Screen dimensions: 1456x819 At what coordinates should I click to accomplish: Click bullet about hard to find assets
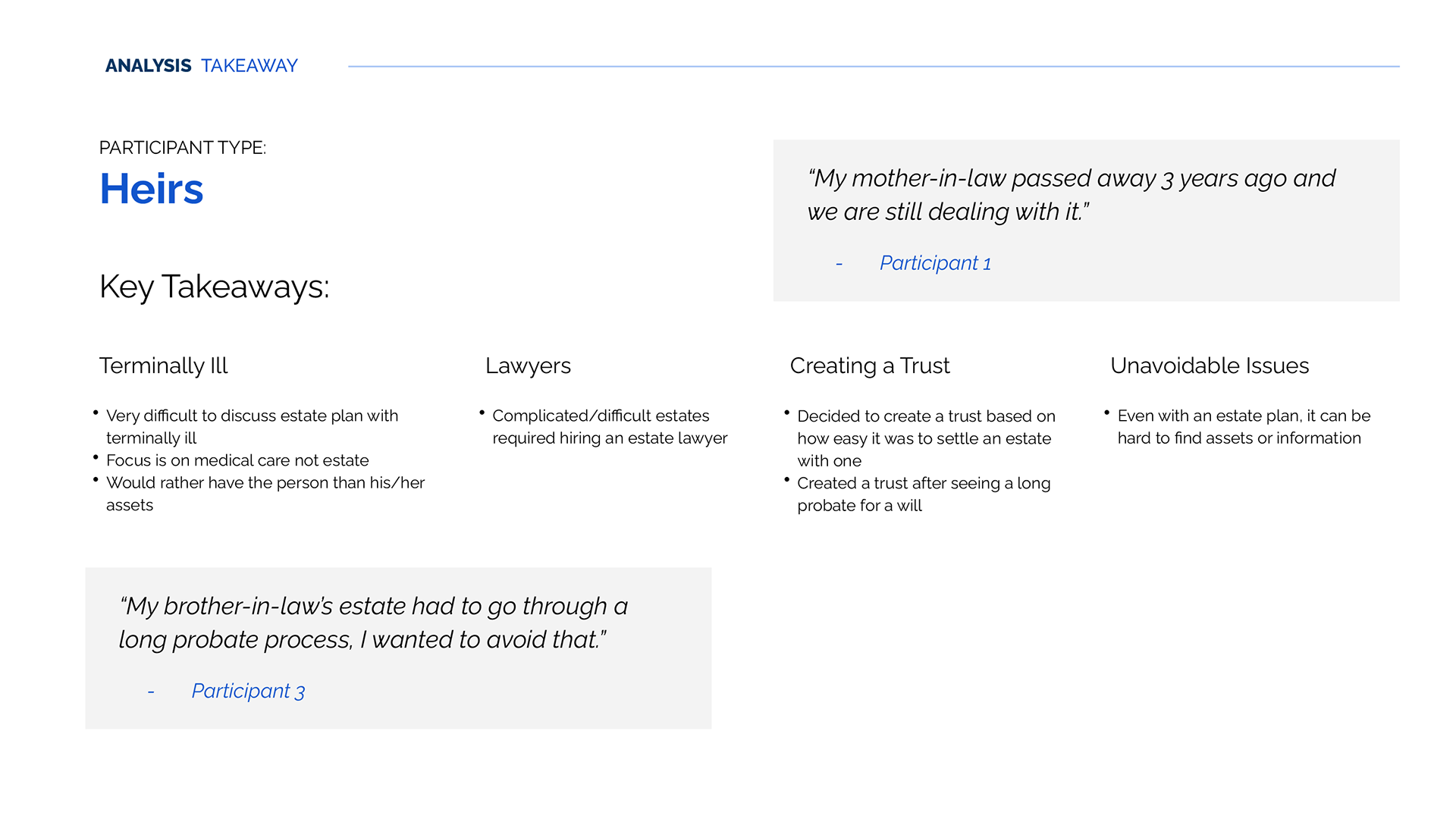(1244, 427)
